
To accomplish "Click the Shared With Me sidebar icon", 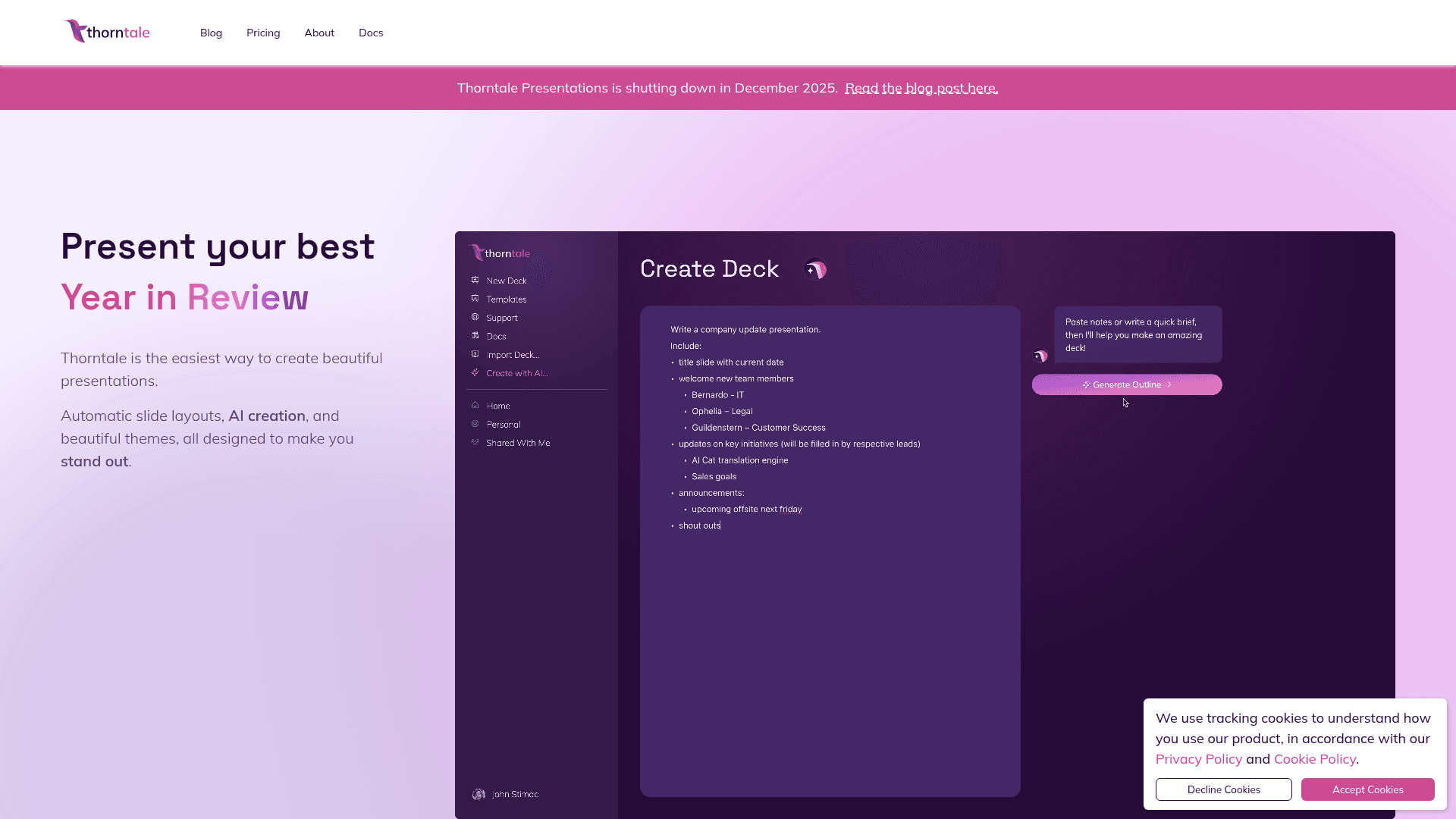I will 475,442.
